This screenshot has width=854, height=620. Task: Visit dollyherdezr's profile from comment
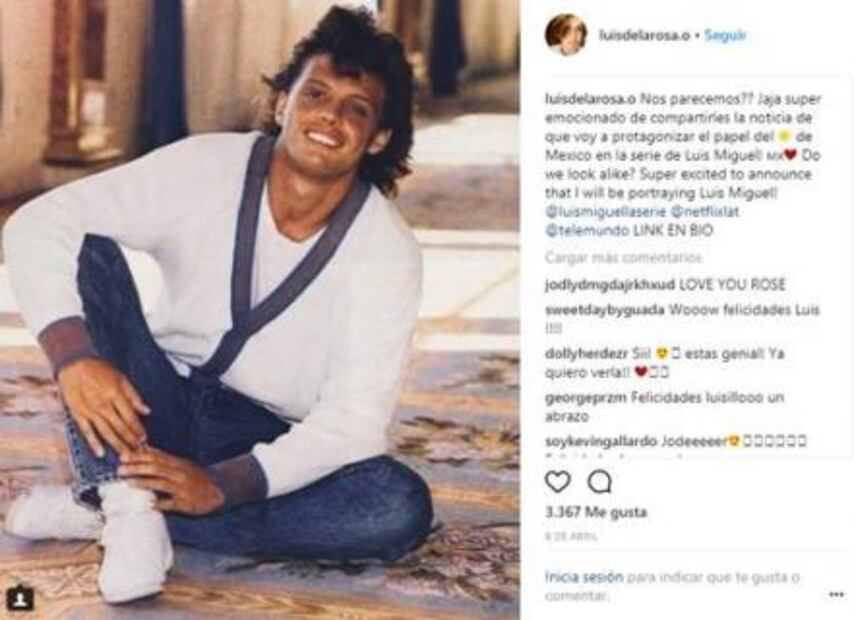[587, 354]
